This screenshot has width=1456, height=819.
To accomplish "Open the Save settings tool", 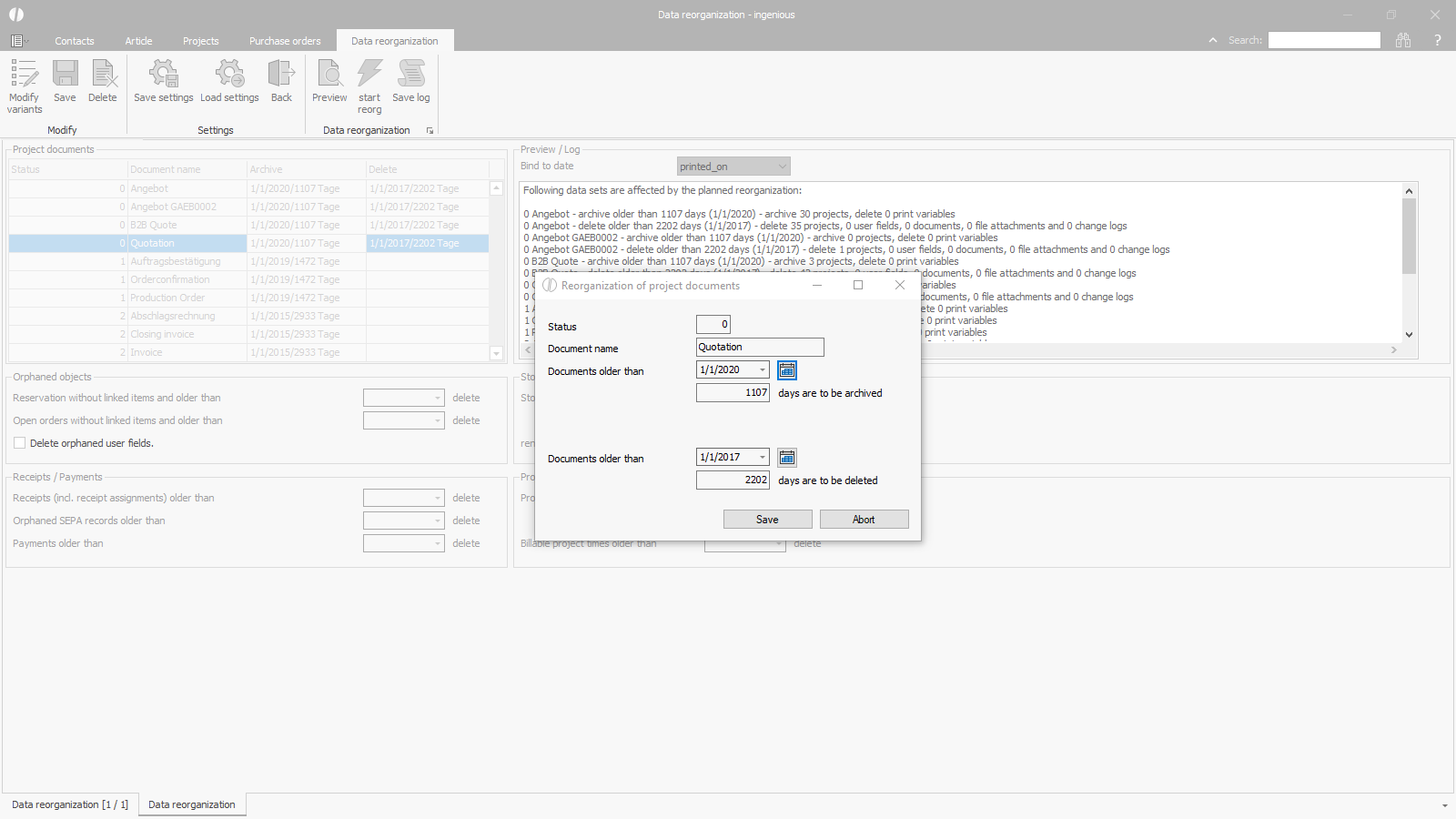I will pos(164,75).
